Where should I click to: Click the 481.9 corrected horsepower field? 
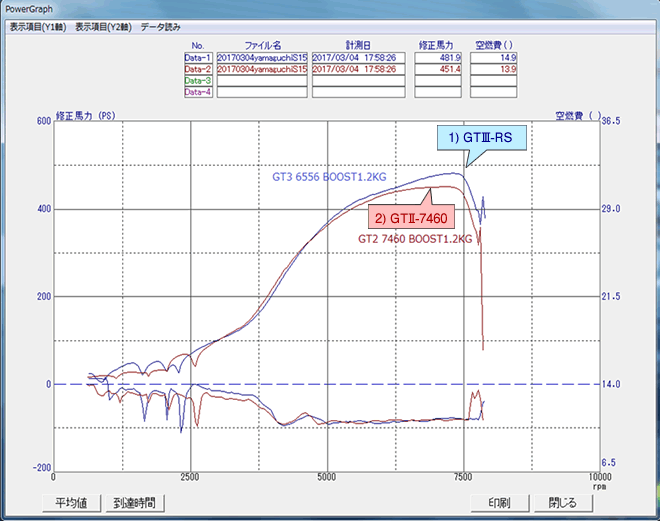point(437,58)
